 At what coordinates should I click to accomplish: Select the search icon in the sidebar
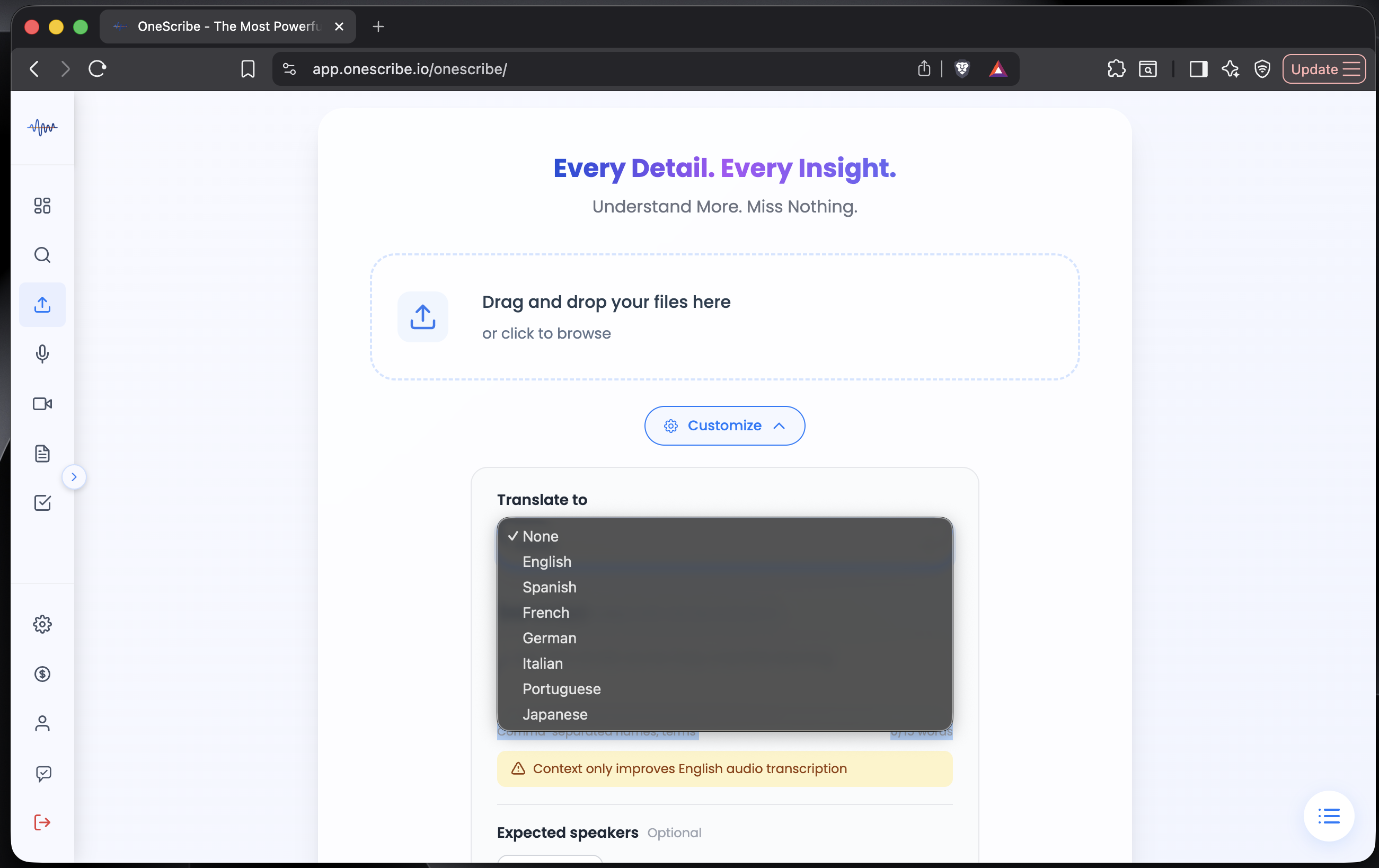coord(42,255)
